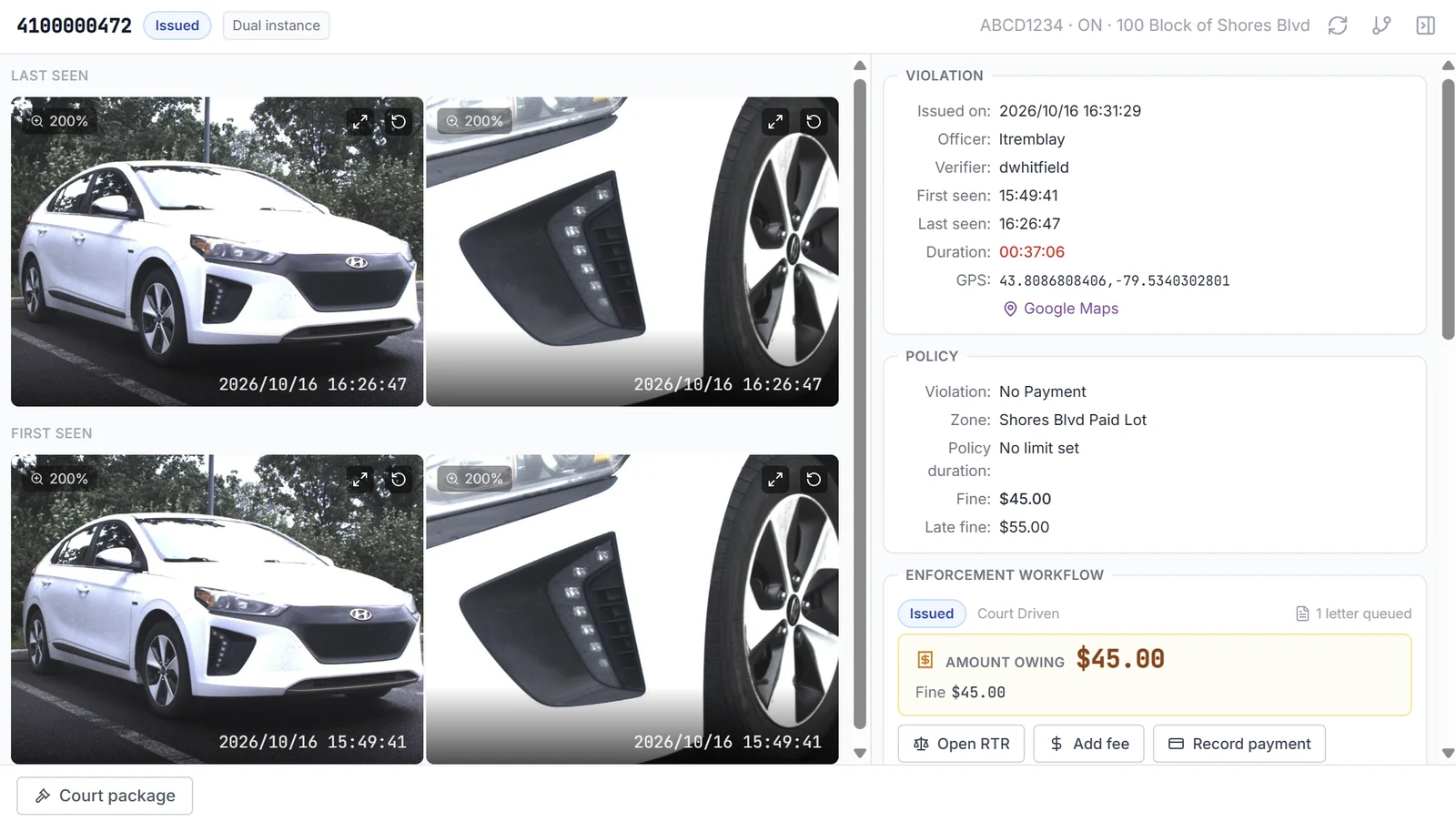Click the Dual instance badge
Image resolution: width=1456 pixels, height=822 pixels.
pyautogui.click(x=276, y=25)
